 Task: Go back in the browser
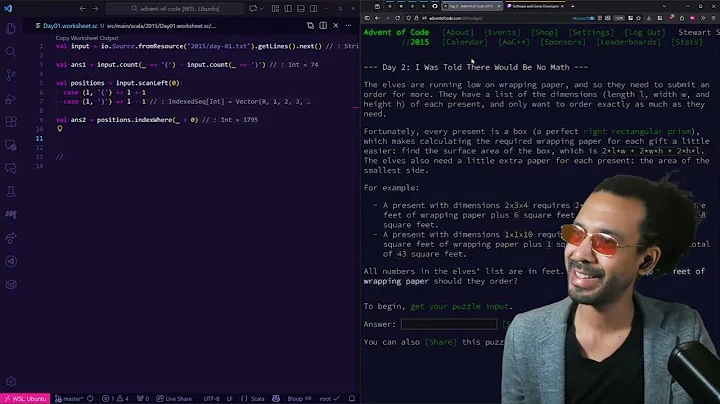[x=377, y=18]
